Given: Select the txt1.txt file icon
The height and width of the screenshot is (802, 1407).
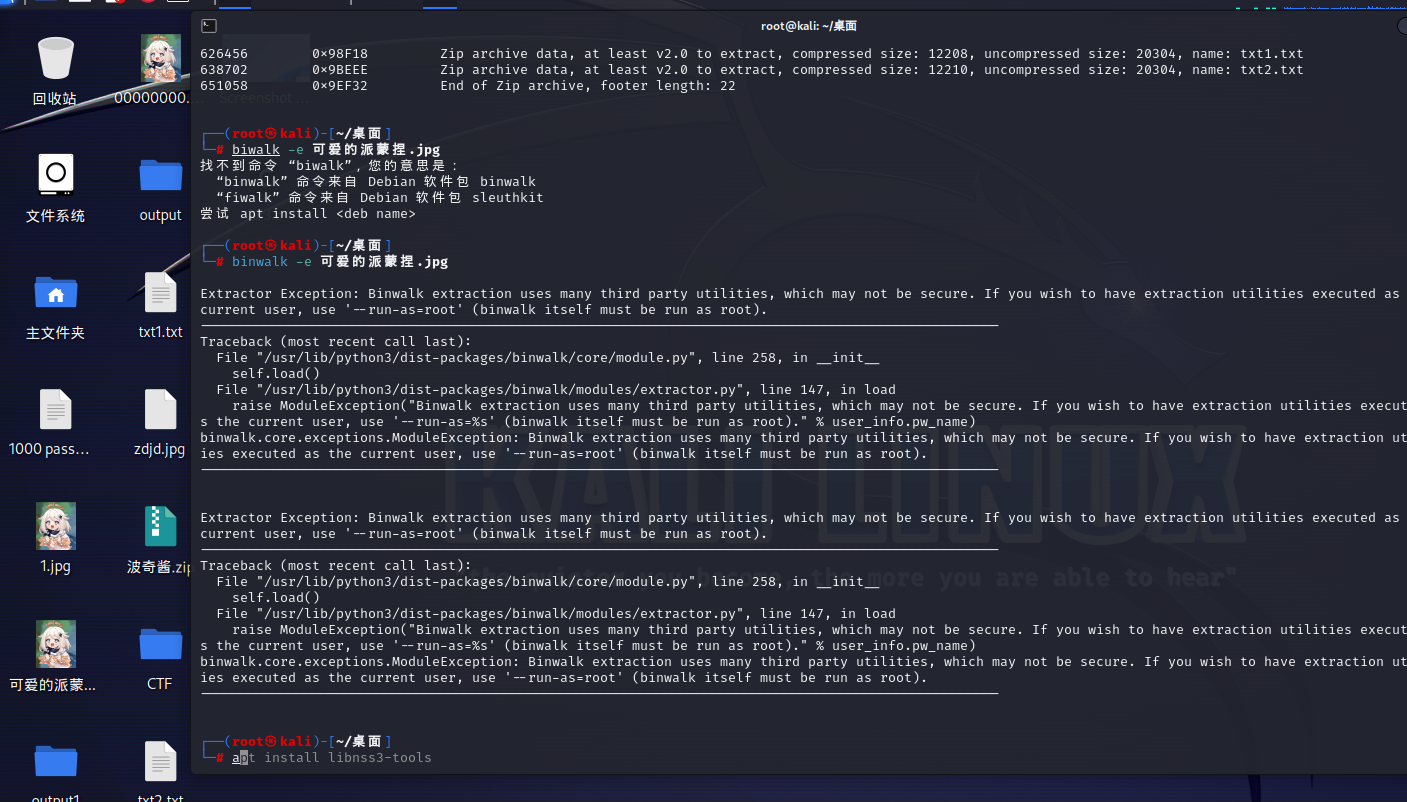Looking at the screenshot, I should tap(160, 292).
